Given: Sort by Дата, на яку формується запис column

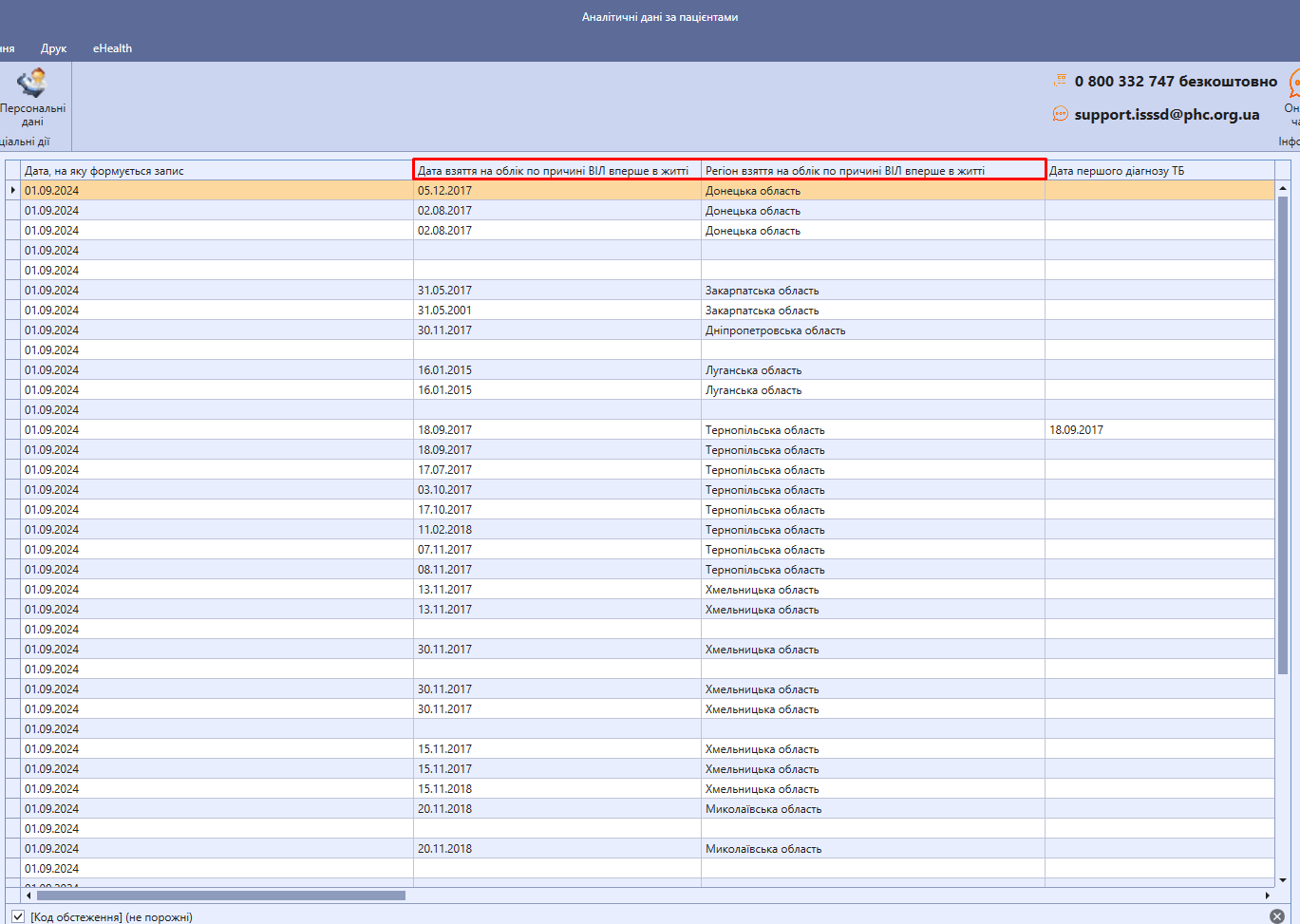Looking at the screenshot, I should [x=217, y=171].
